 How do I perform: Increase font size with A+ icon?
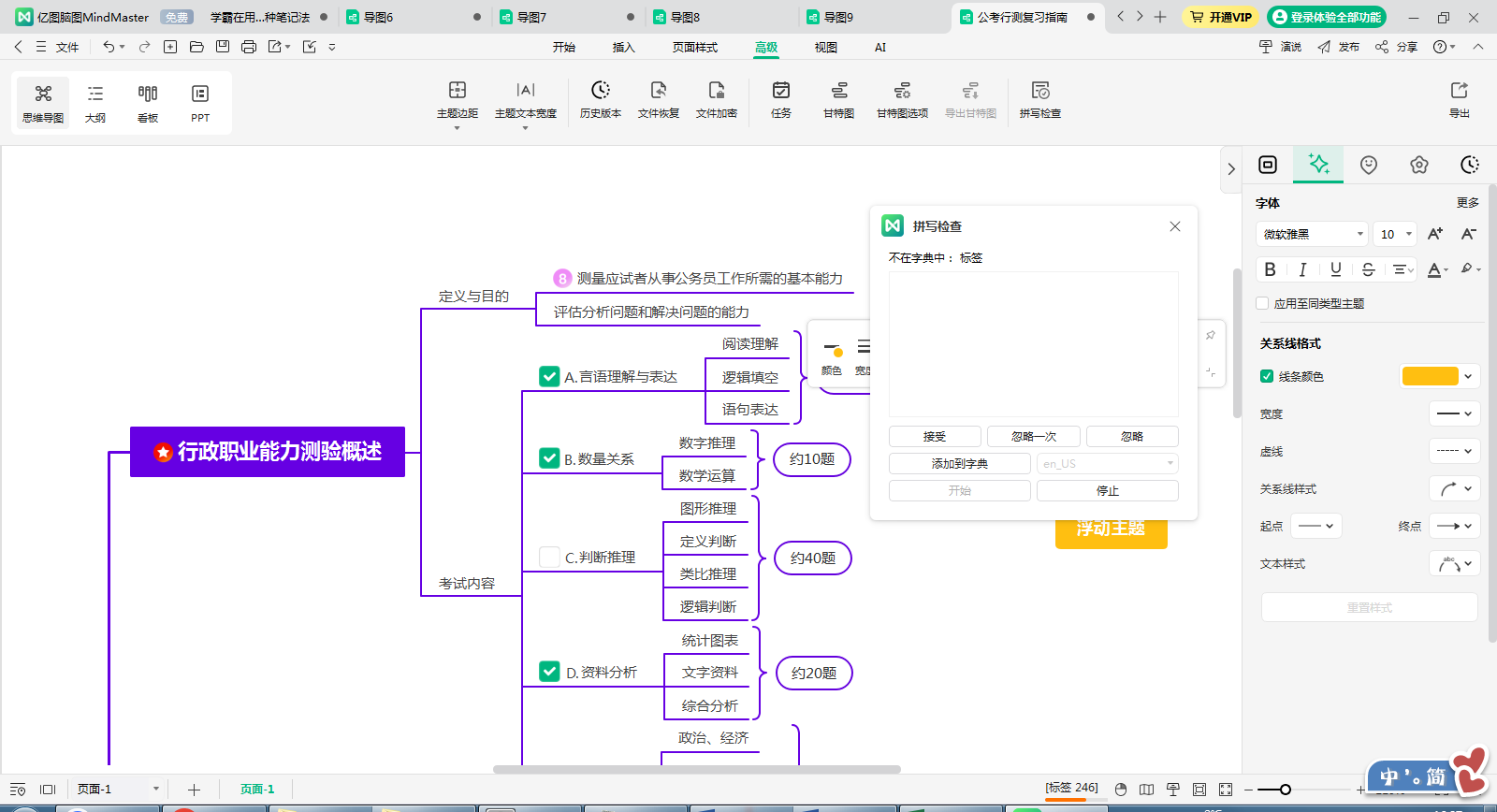1435,234
